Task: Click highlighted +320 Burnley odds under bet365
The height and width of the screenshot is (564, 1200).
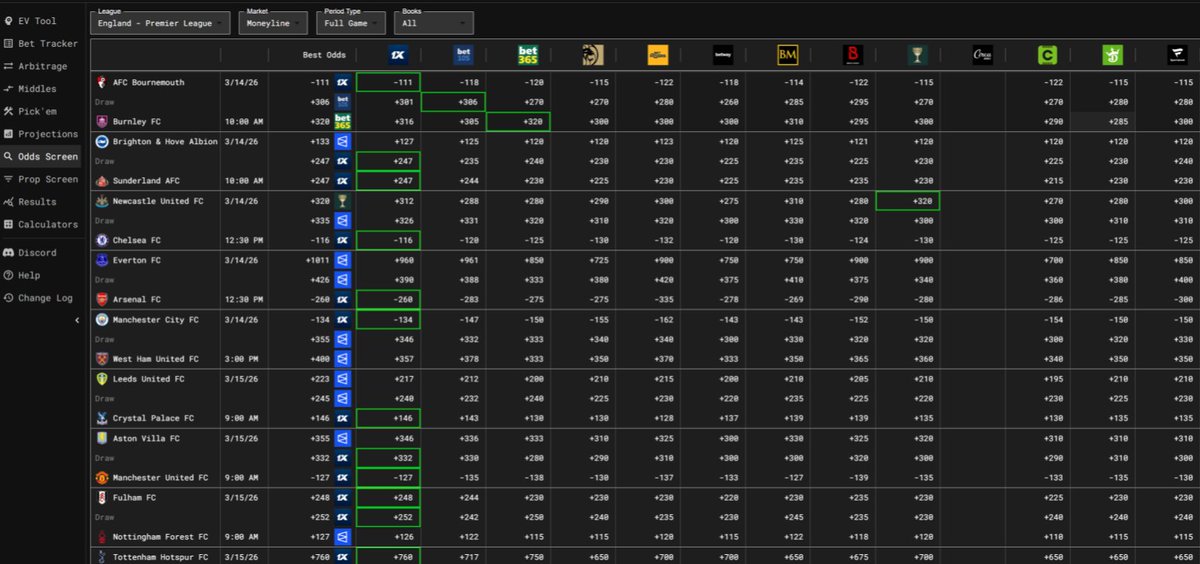Action: 518,121
